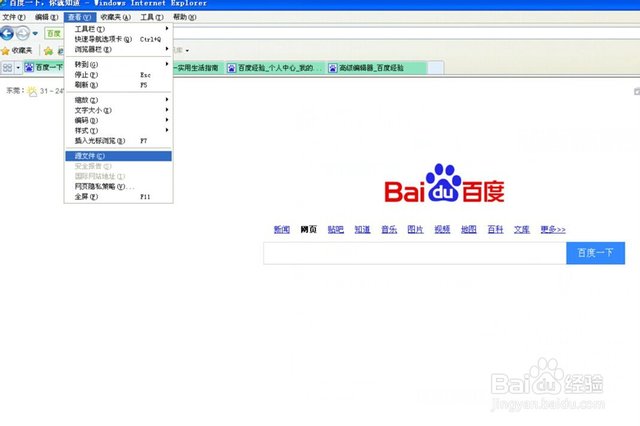This screenshot has width=640, height=426.
Task: Open the 编辑(E) menu
Action: pyautogui.click(x=46, y=17)
